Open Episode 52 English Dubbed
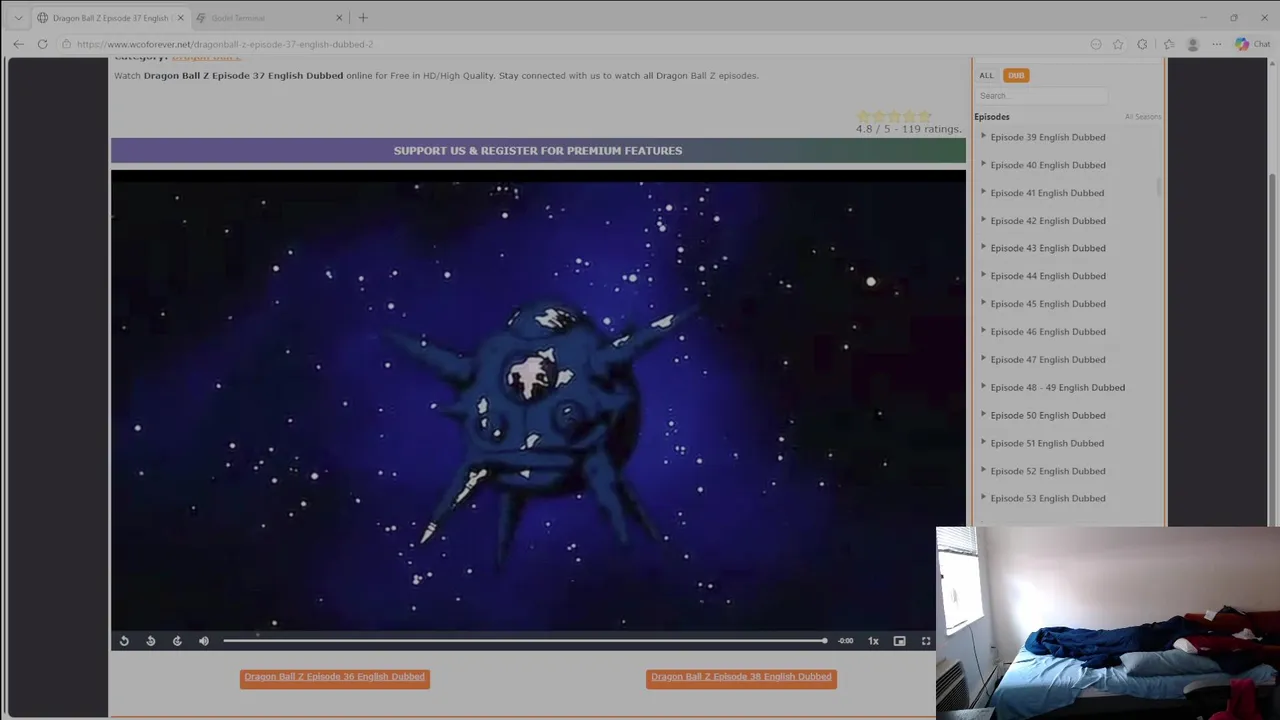The image size is (1280, 720). pos(1048,471)
